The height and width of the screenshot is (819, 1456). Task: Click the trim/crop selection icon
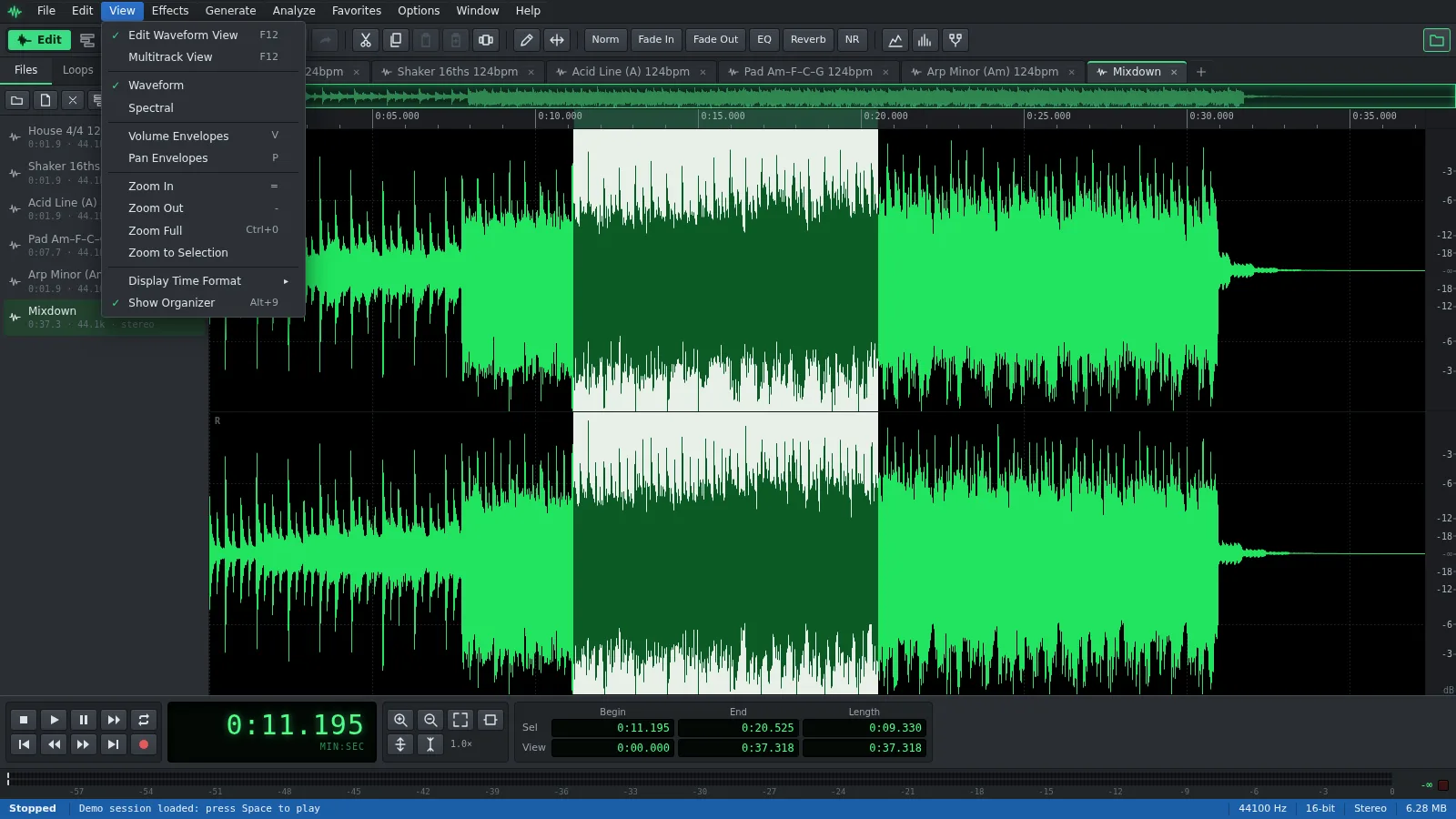(x=486, y=40)
